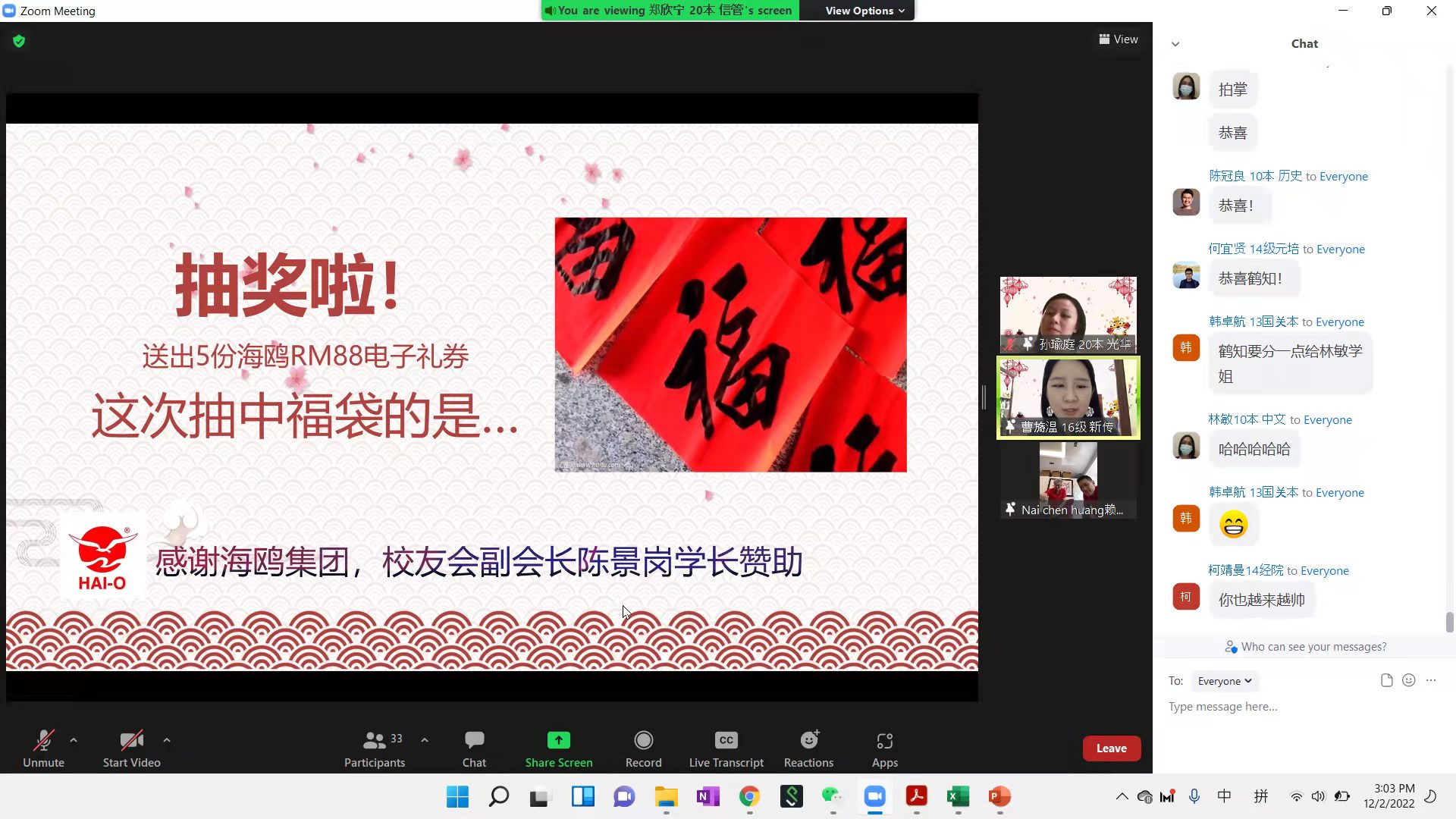Screen dimensions: 1456x819
Task: Click the green encryption shield icon
Action: (19, 41)
